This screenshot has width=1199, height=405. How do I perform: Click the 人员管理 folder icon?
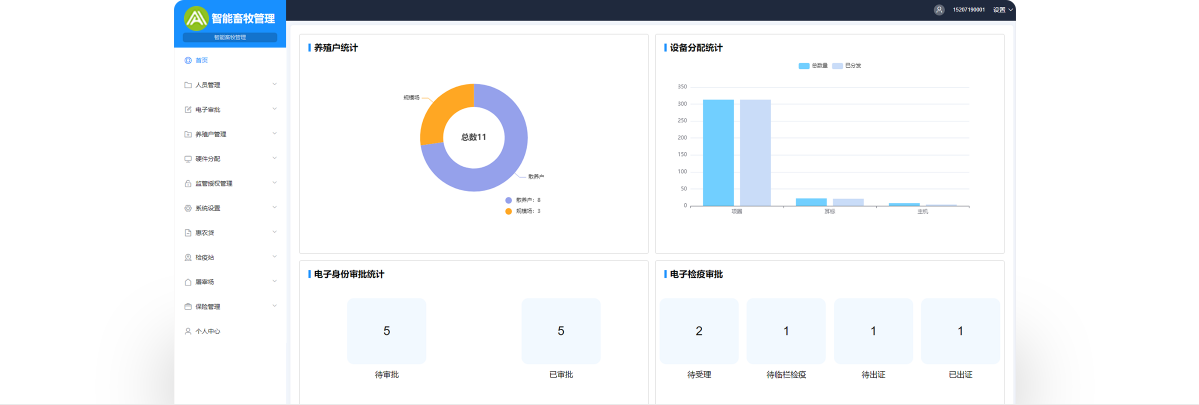[188, 85]
